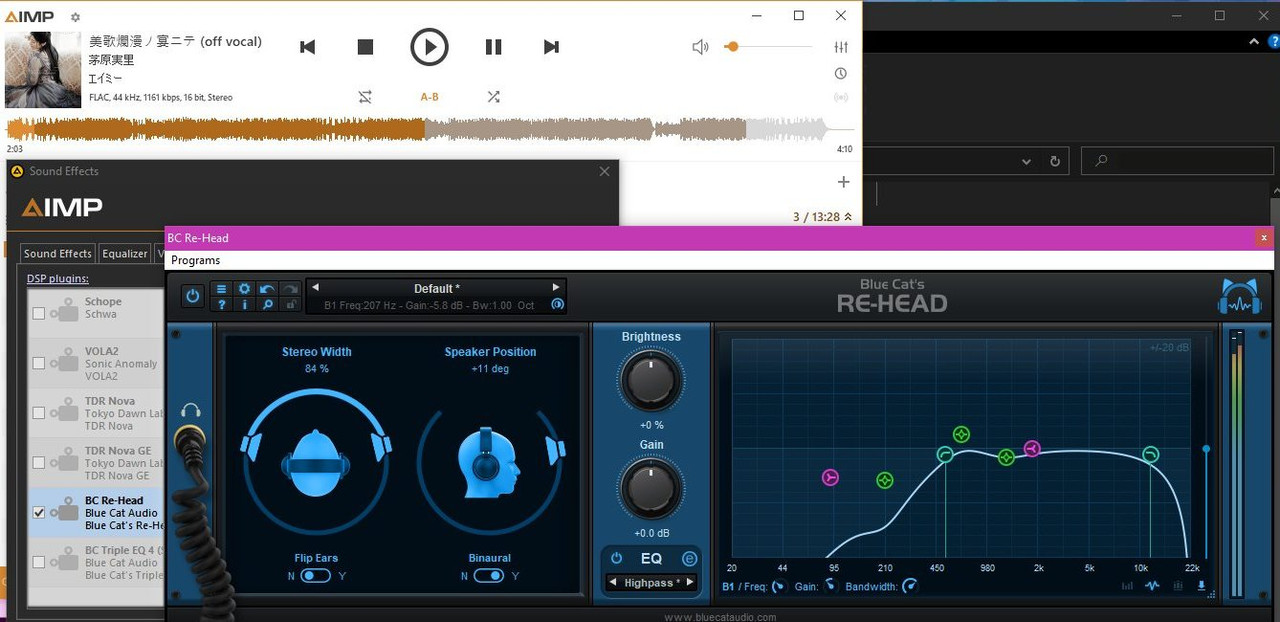Go to previous preset before Default

(315, 288)
